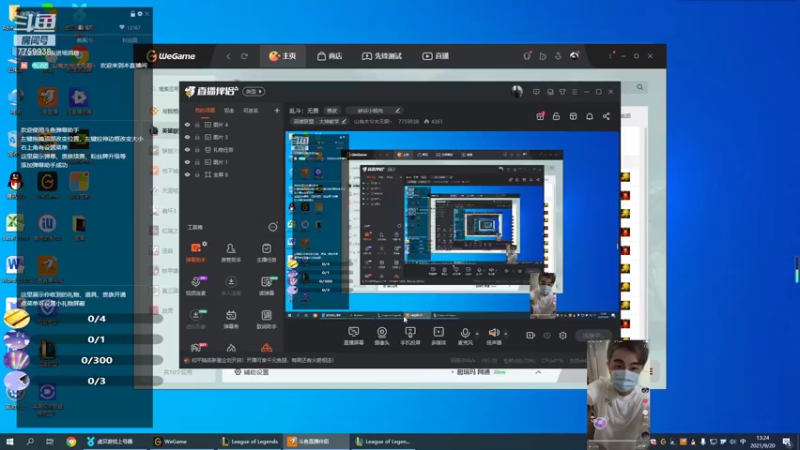The width and height of the screenshot is (800, 450).
Task: Open the mode pill next to 直播伴侣 logo
Action: click(254, 91)
